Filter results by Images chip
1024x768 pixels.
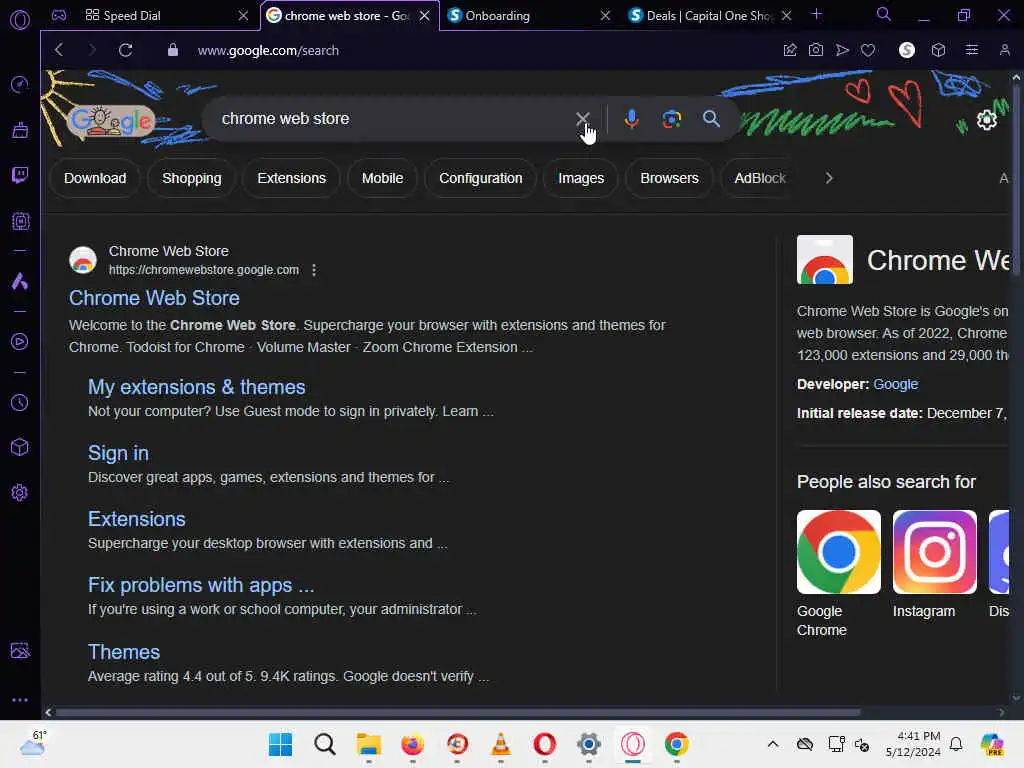click(x=581, y=178)
